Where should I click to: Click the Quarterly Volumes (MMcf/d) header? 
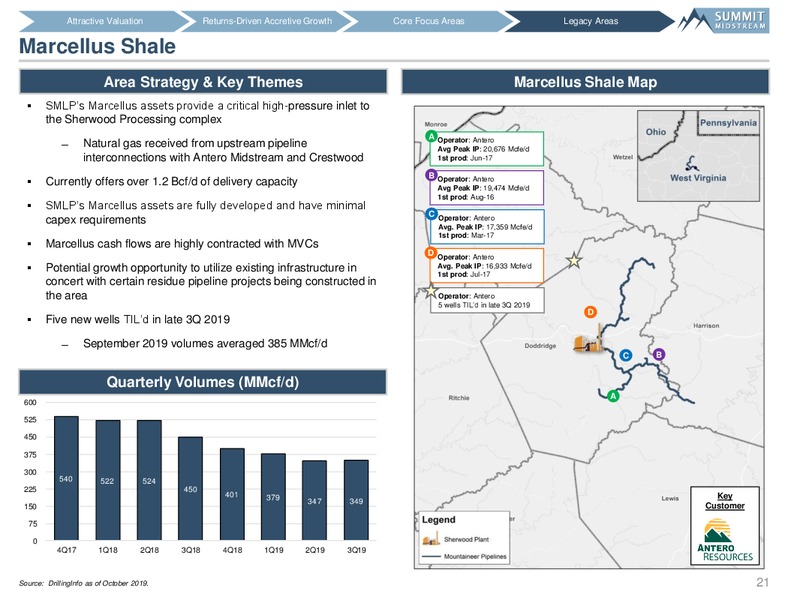tap(203, 382)
